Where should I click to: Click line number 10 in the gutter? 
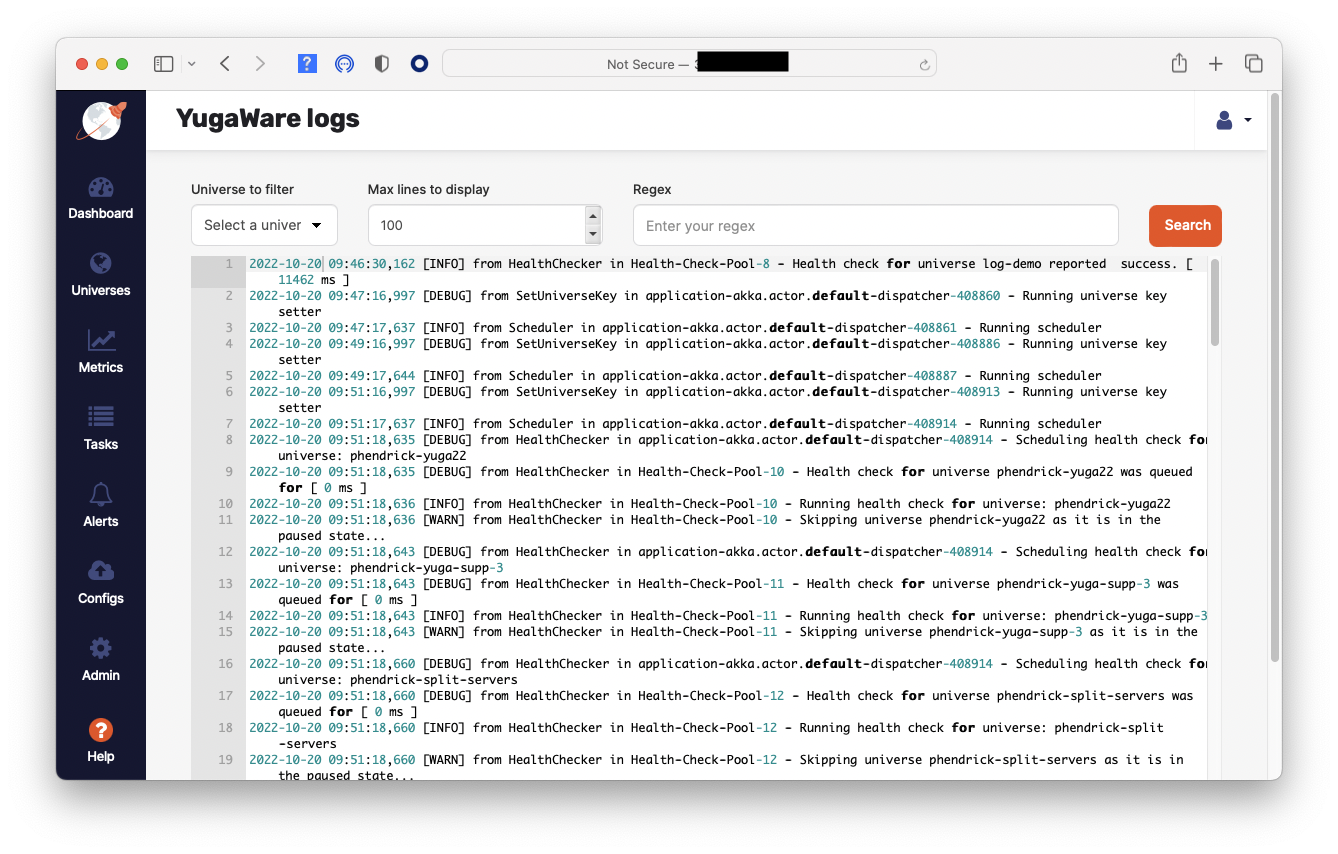click(225, 504)
